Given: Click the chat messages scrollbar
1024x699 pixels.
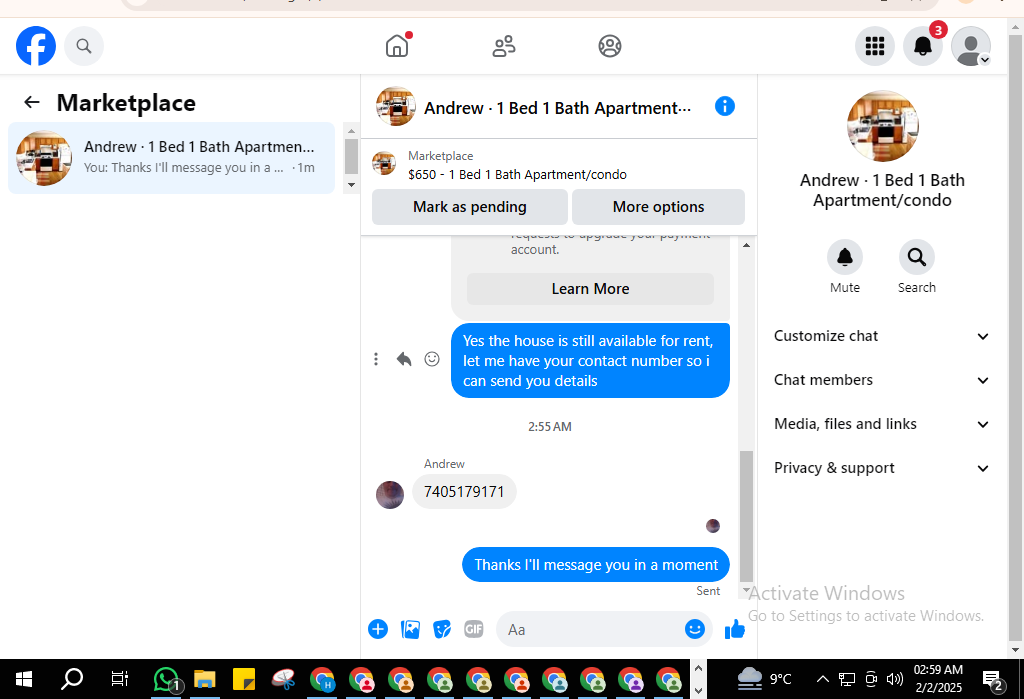Looking at the screenshot, I should coord(746,516).
